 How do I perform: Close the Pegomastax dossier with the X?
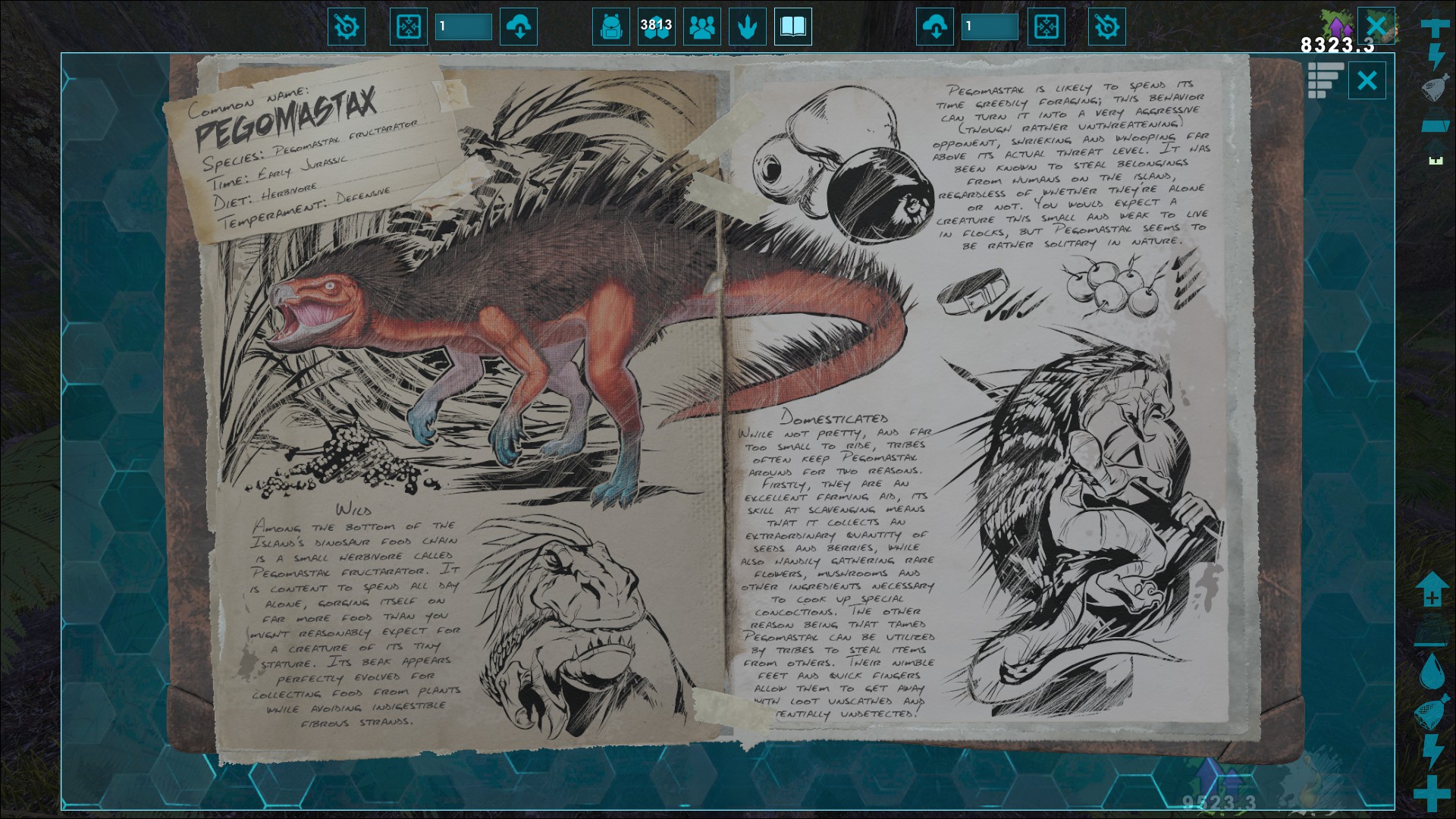1367,80
